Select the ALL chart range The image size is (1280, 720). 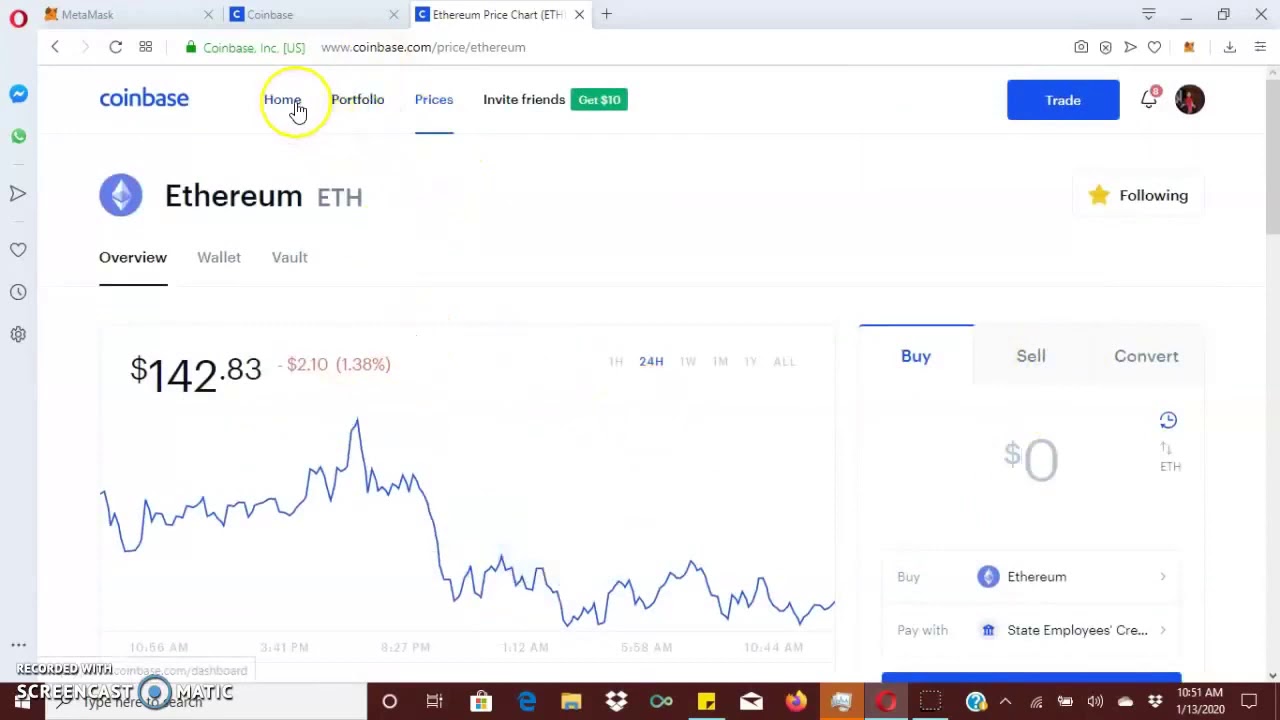(784, 362)
